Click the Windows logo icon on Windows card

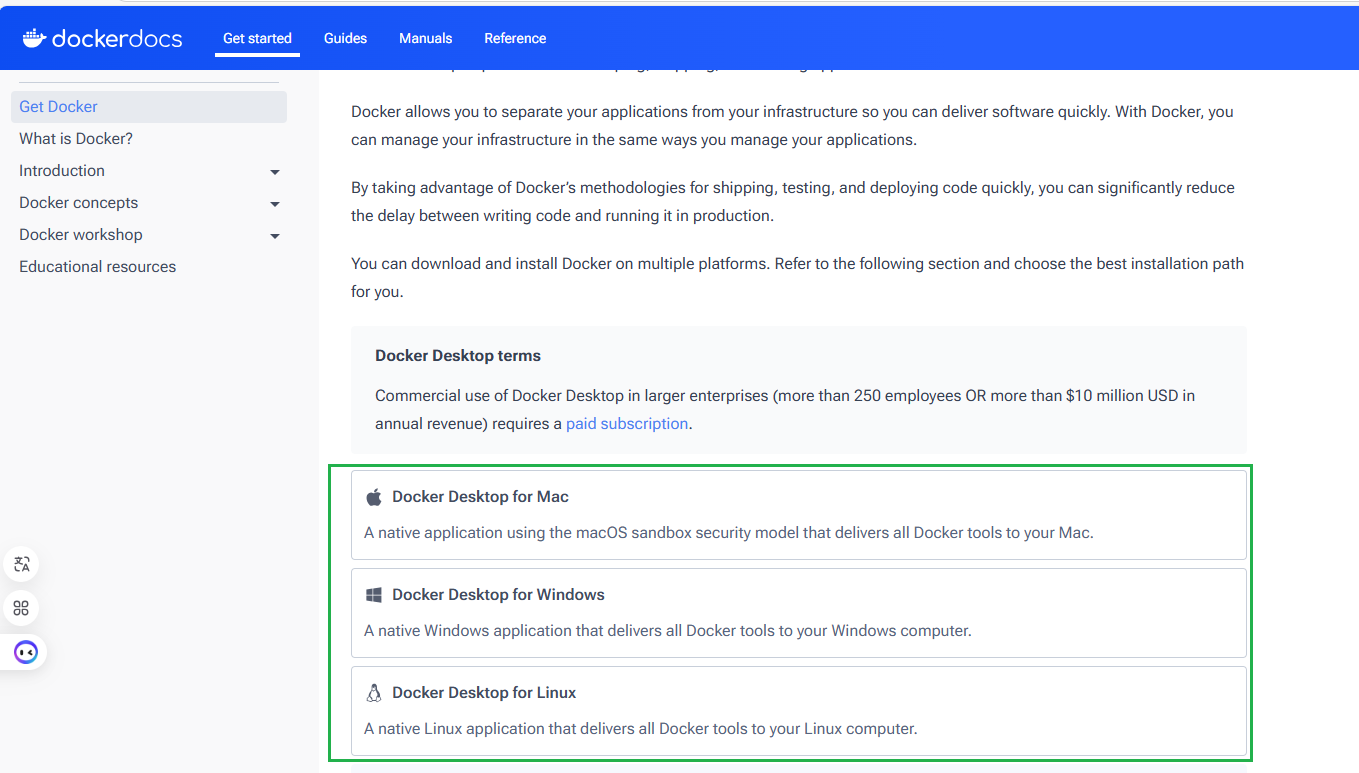click(x=374, y=595)
